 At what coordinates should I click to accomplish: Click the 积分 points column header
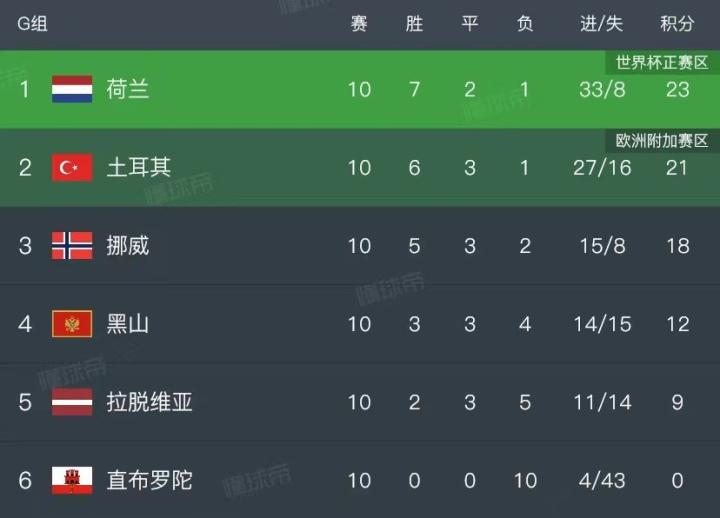tap(677, 24)
